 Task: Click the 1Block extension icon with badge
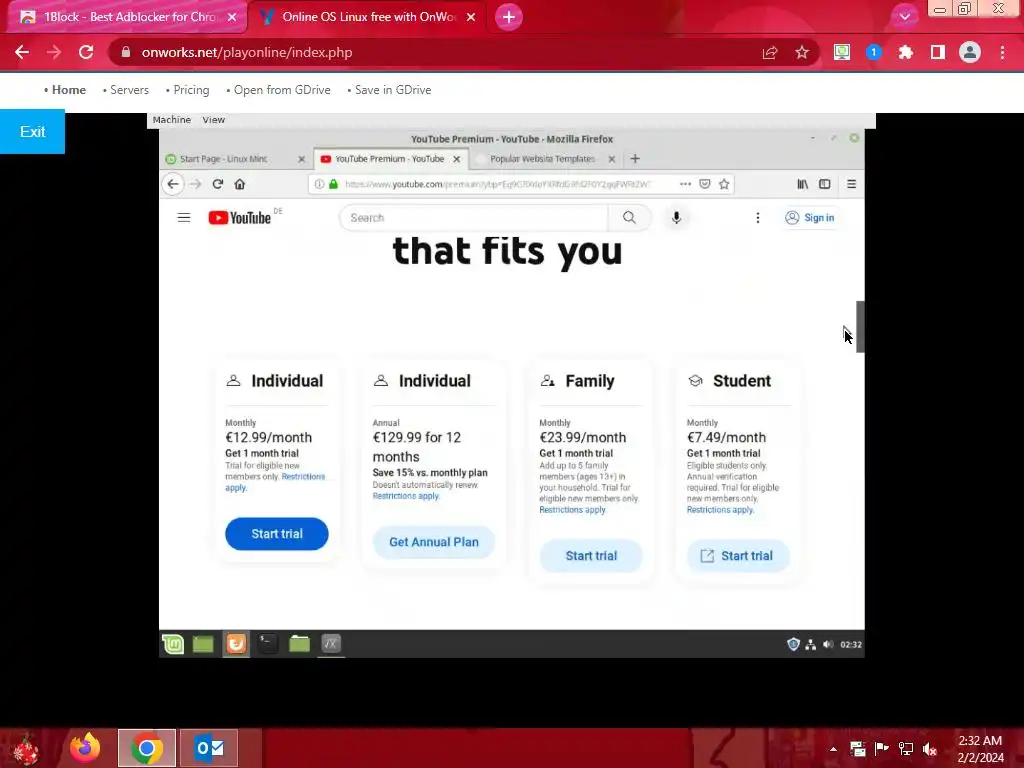point(874,52)
